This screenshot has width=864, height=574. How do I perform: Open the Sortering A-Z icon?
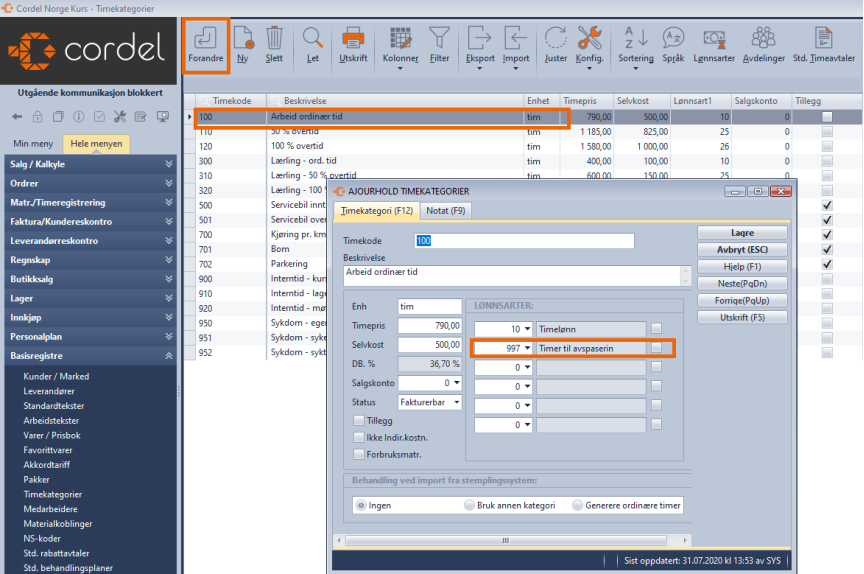tap(635, 38)
